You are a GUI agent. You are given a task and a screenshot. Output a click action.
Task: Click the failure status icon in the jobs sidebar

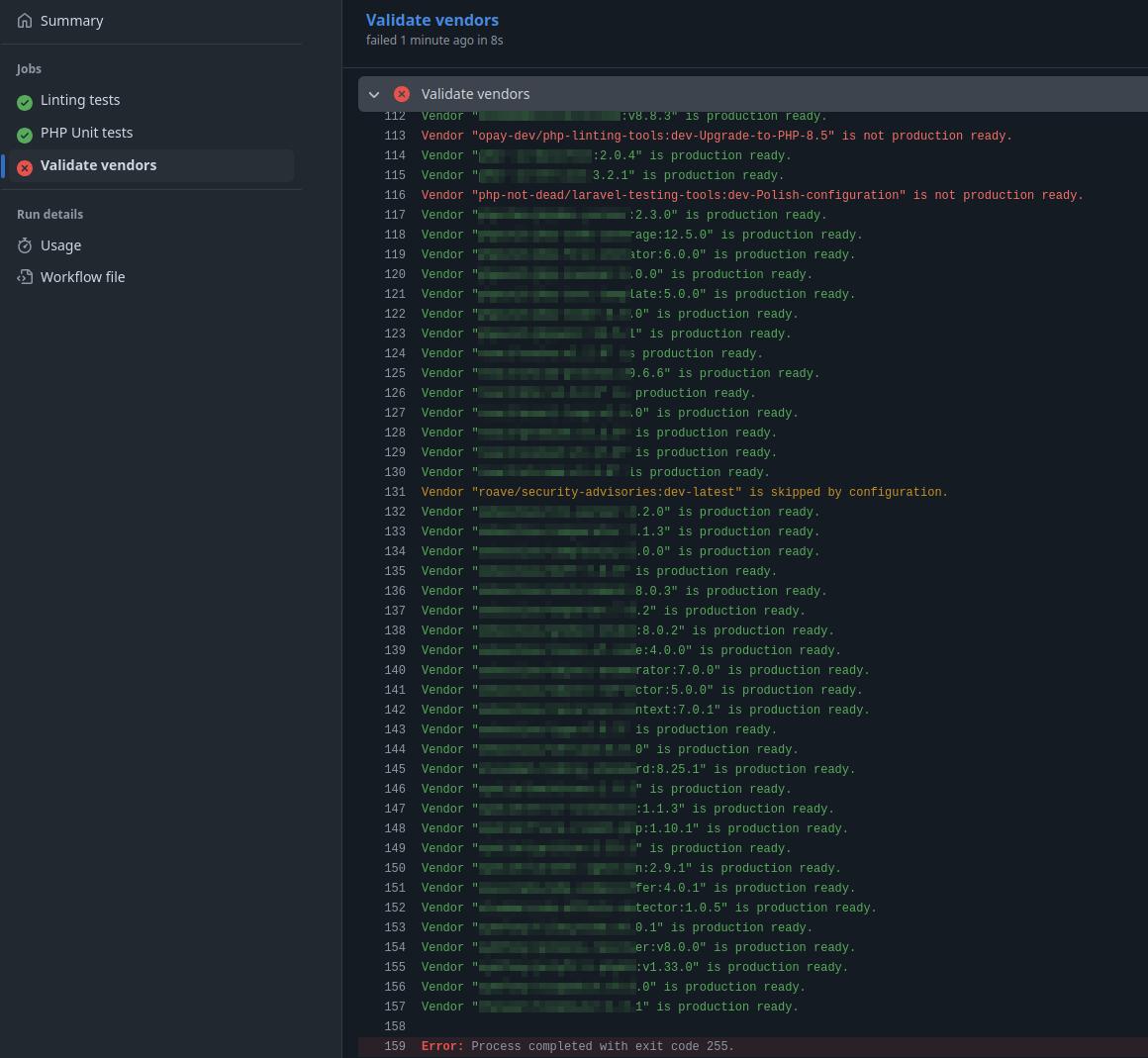tap(25, 167)
